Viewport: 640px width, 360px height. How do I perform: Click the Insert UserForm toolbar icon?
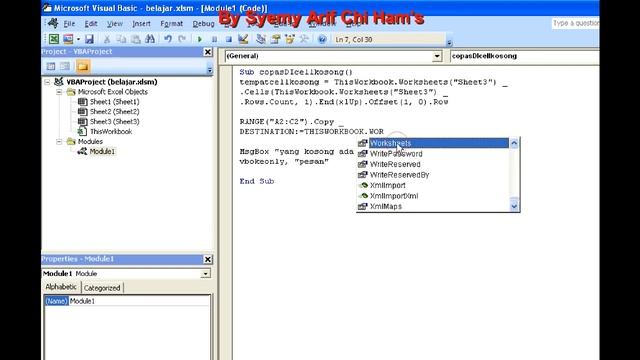point(68,39)
